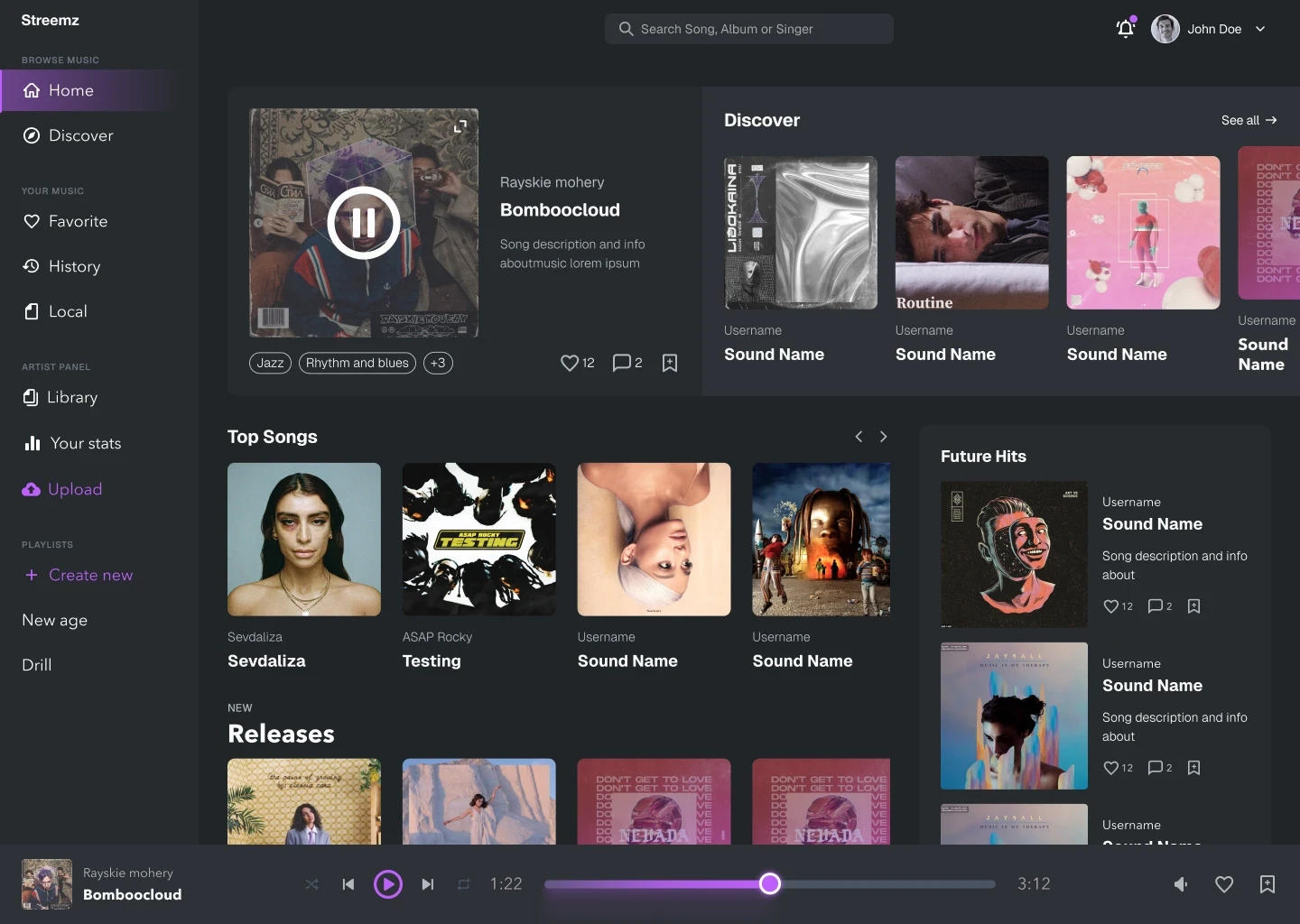Like the second Future Hits song

[1111, 768]
